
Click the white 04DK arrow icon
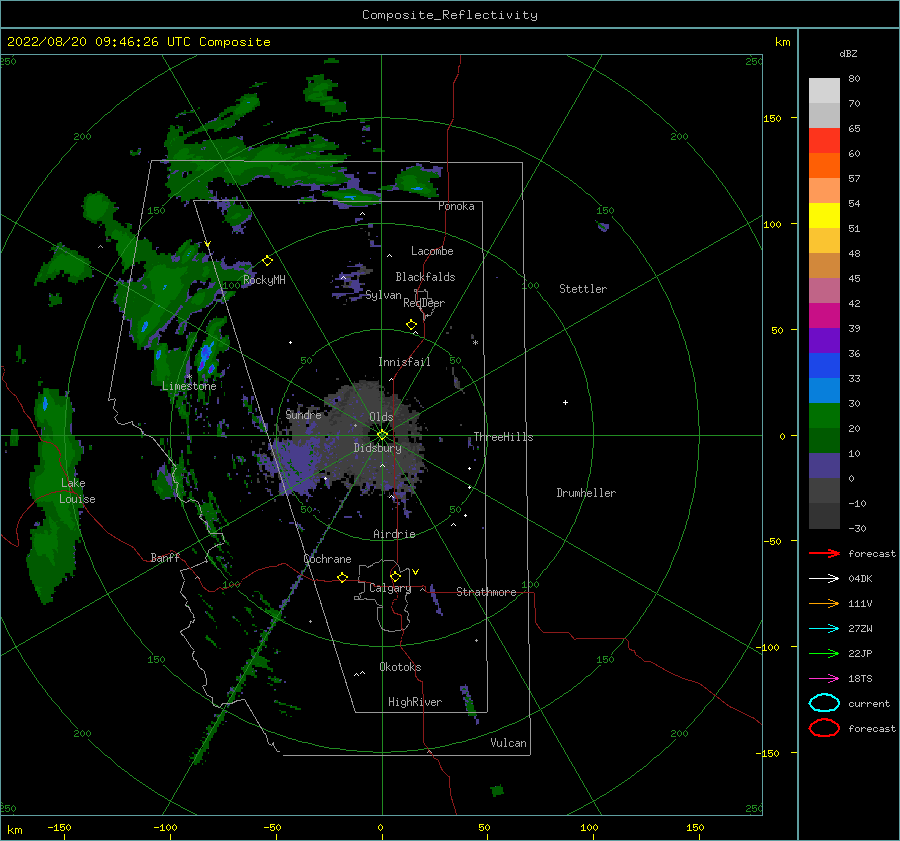point(824,579)
